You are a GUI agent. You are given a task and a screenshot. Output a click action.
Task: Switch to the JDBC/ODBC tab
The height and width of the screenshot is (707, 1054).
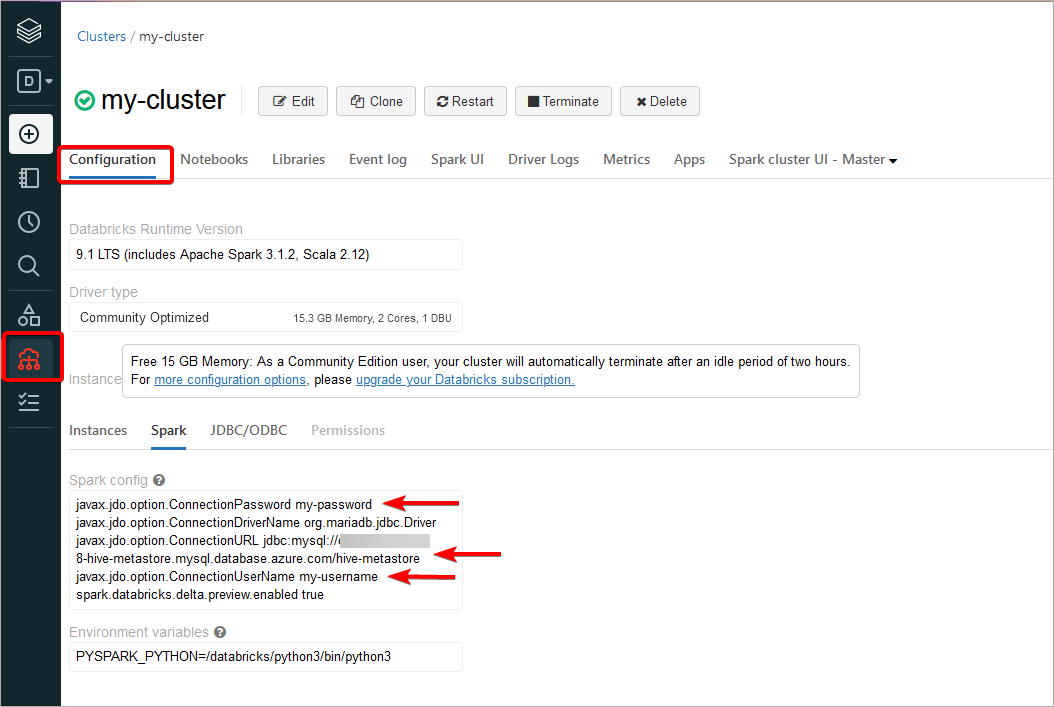(x=248, y=430)
